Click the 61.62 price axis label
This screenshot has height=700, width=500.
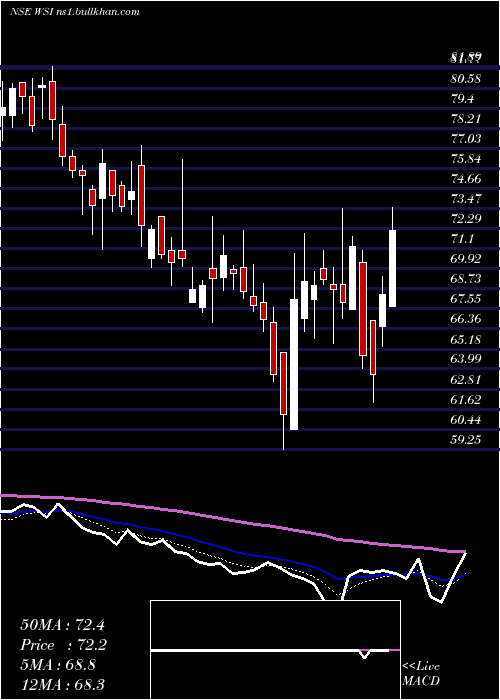[466, 399]
